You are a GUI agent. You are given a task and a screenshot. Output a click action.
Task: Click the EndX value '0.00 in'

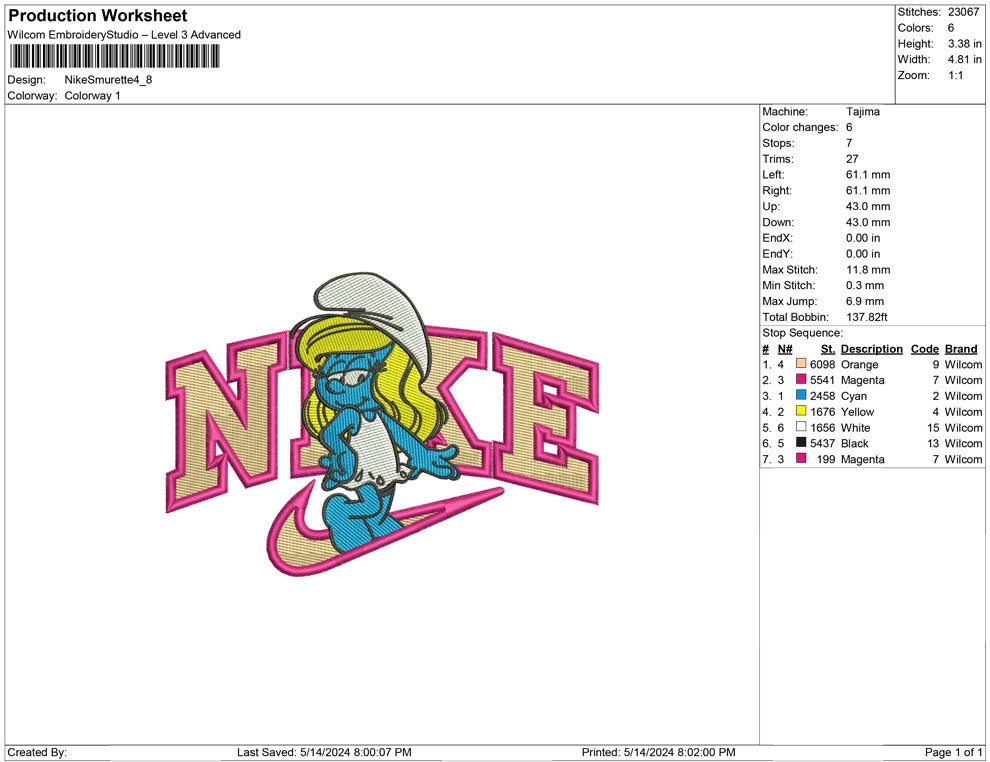coord(863,237)
